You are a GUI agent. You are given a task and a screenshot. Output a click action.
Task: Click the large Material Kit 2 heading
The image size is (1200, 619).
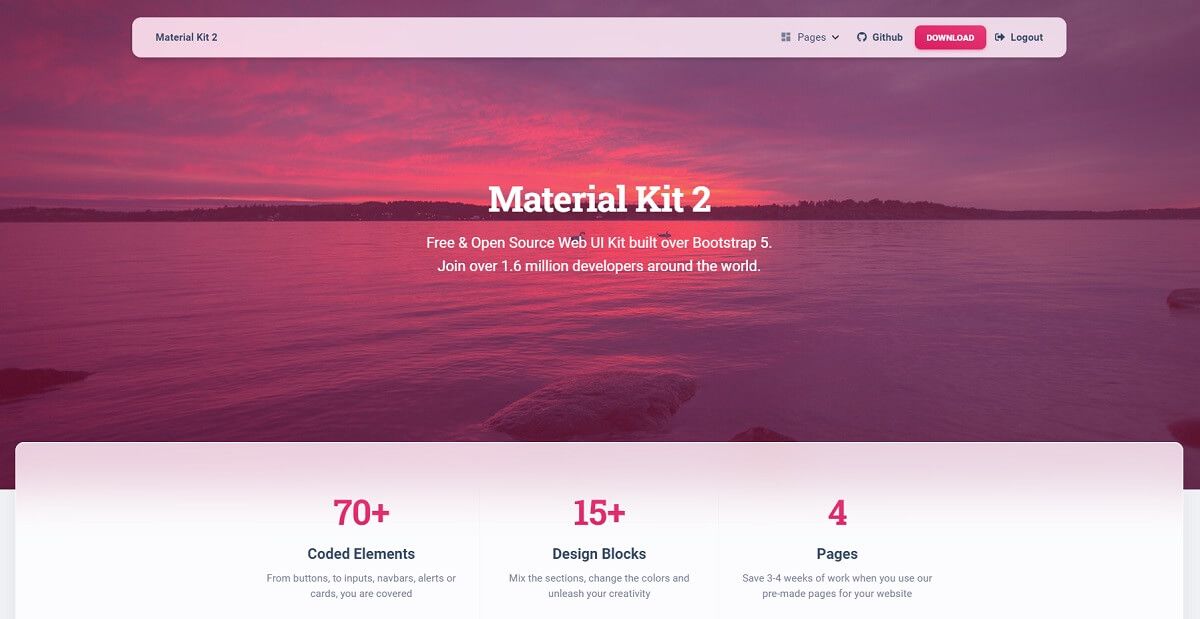[600, 199]
